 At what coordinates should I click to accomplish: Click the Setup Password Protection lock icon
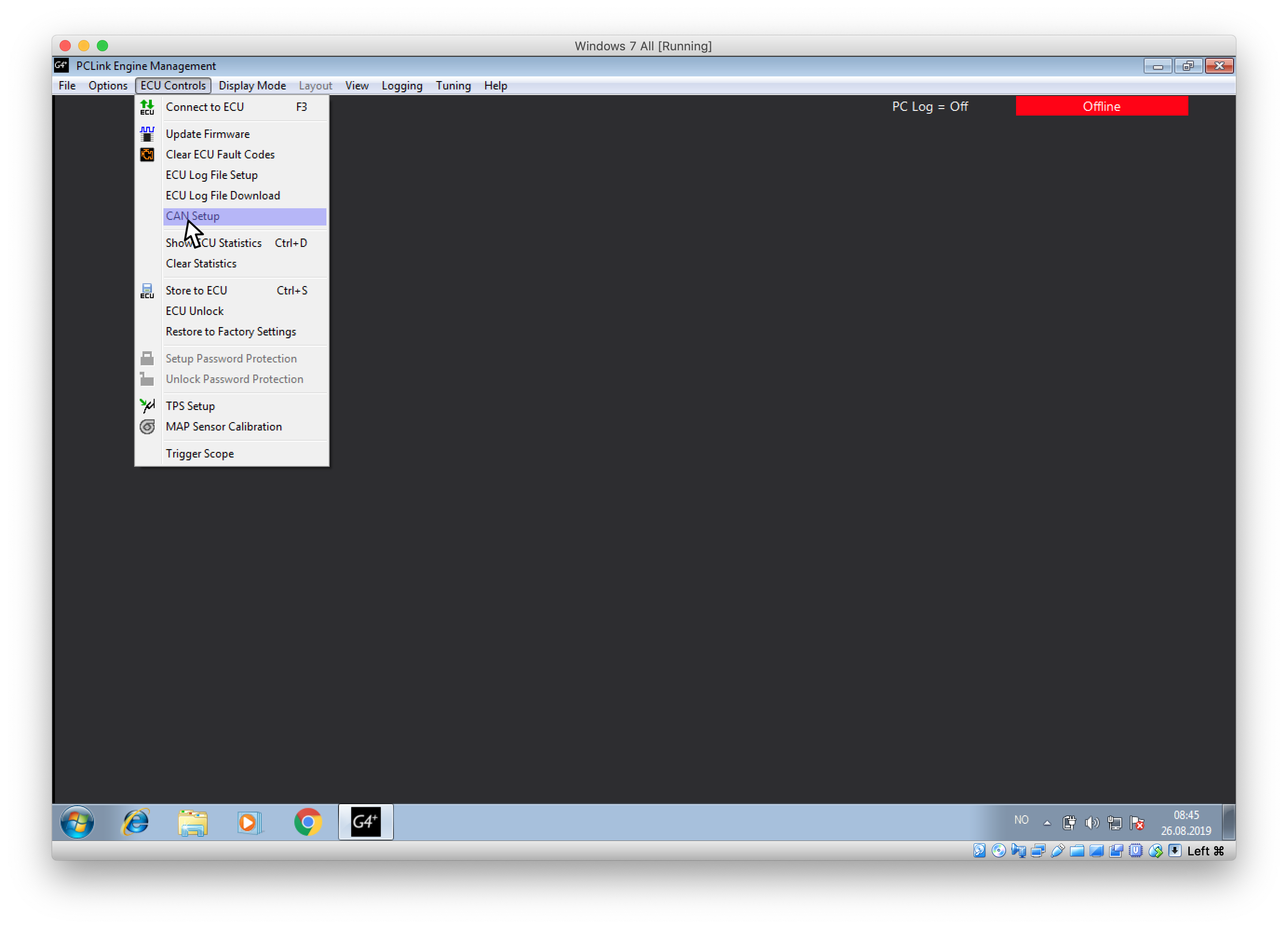click(147, 359)
